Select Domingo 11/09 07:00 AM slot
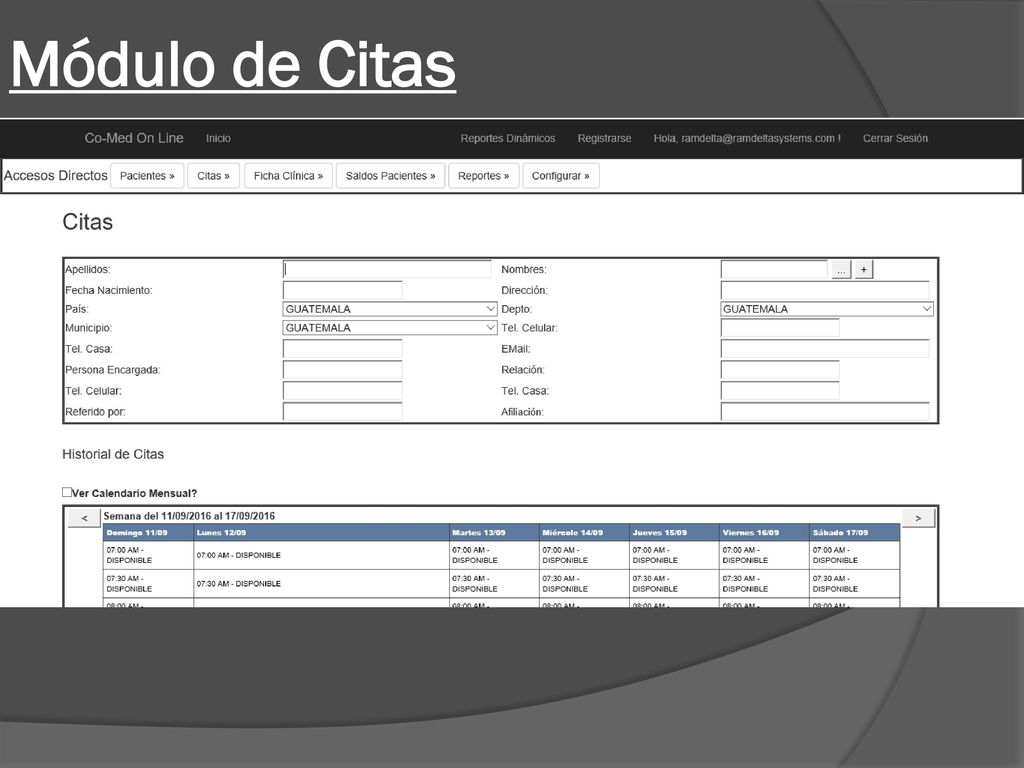This screenshot has width=1024, height=768. tap(148, 555)
